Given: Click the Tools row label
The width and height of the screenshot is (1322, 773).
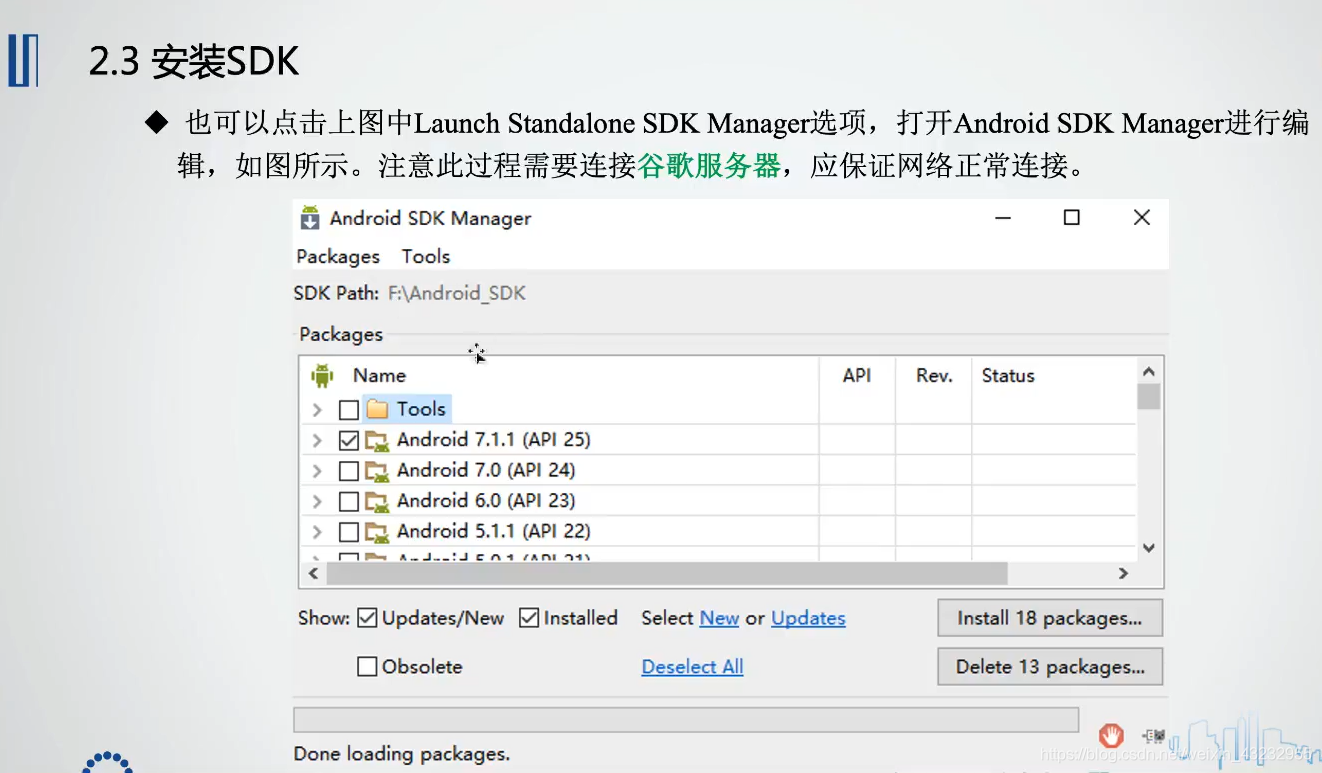Looking at the screenshot, I should click(421, 409).
